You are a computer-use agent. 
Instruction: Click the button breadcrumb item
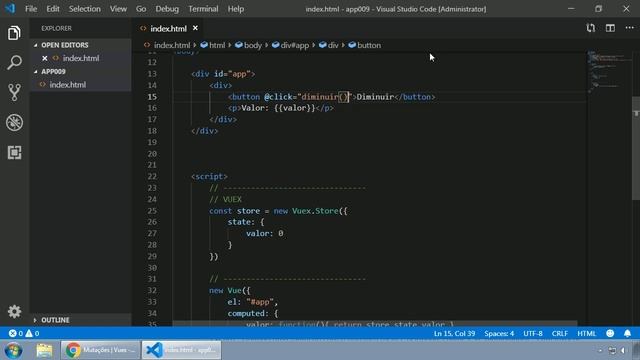tap(364, 45)
